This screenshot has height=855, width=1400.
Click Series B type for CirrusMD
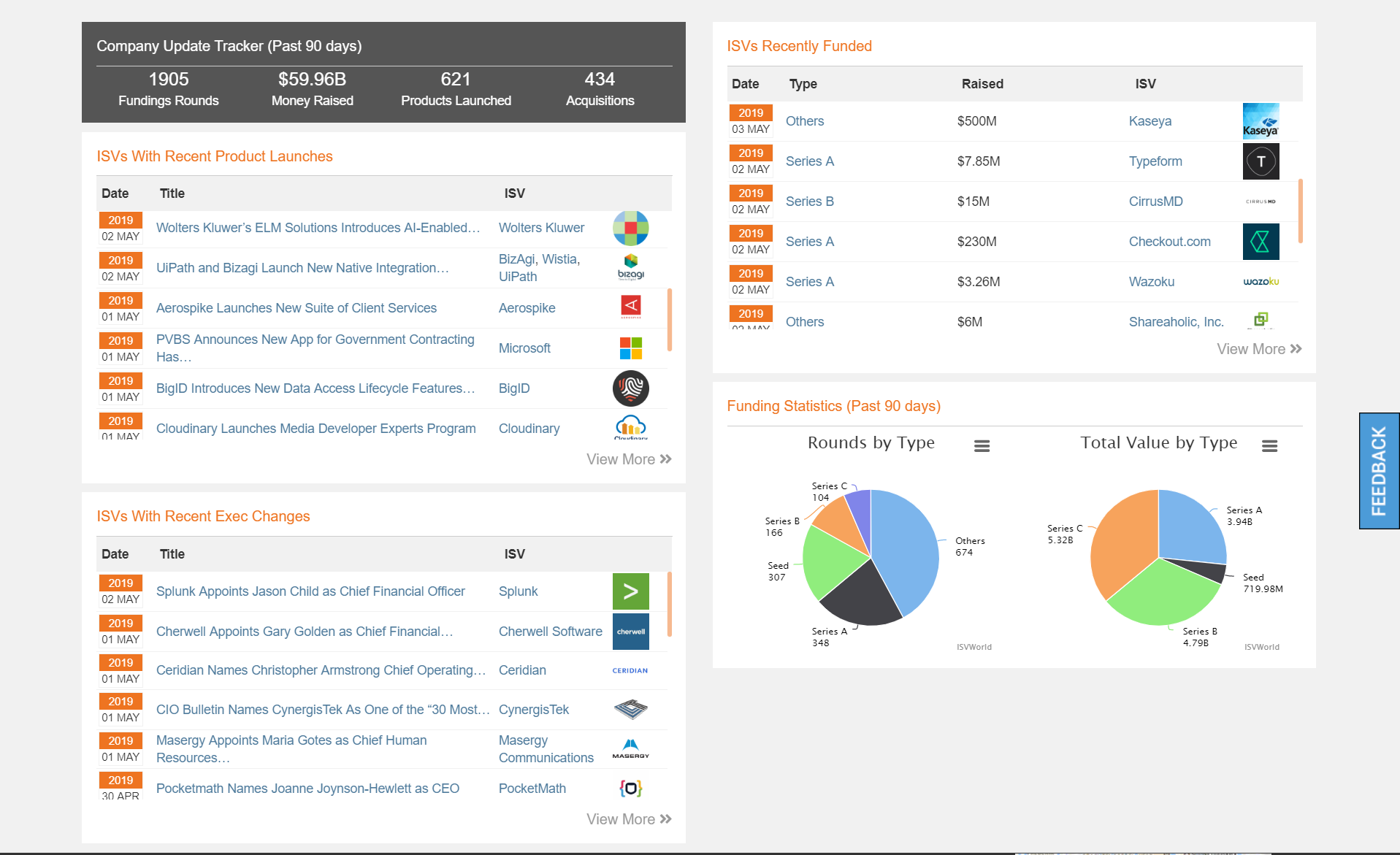[x=810, y=202]
